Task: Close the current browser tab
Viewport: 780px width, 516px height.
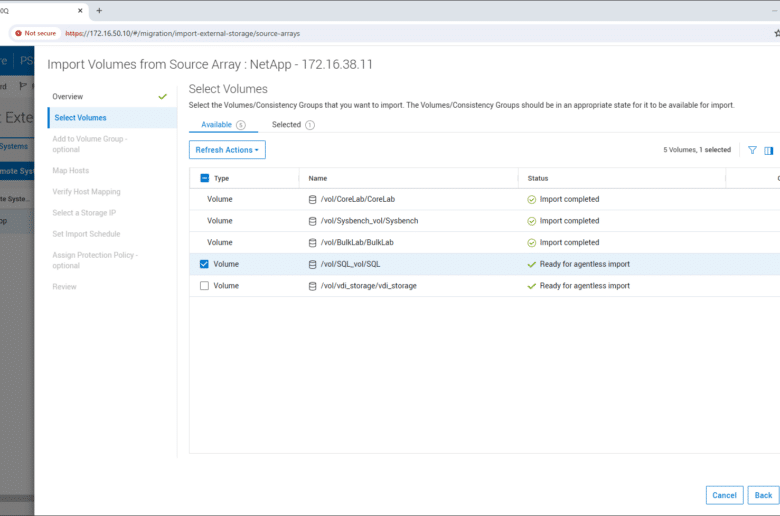Action: 80,10
